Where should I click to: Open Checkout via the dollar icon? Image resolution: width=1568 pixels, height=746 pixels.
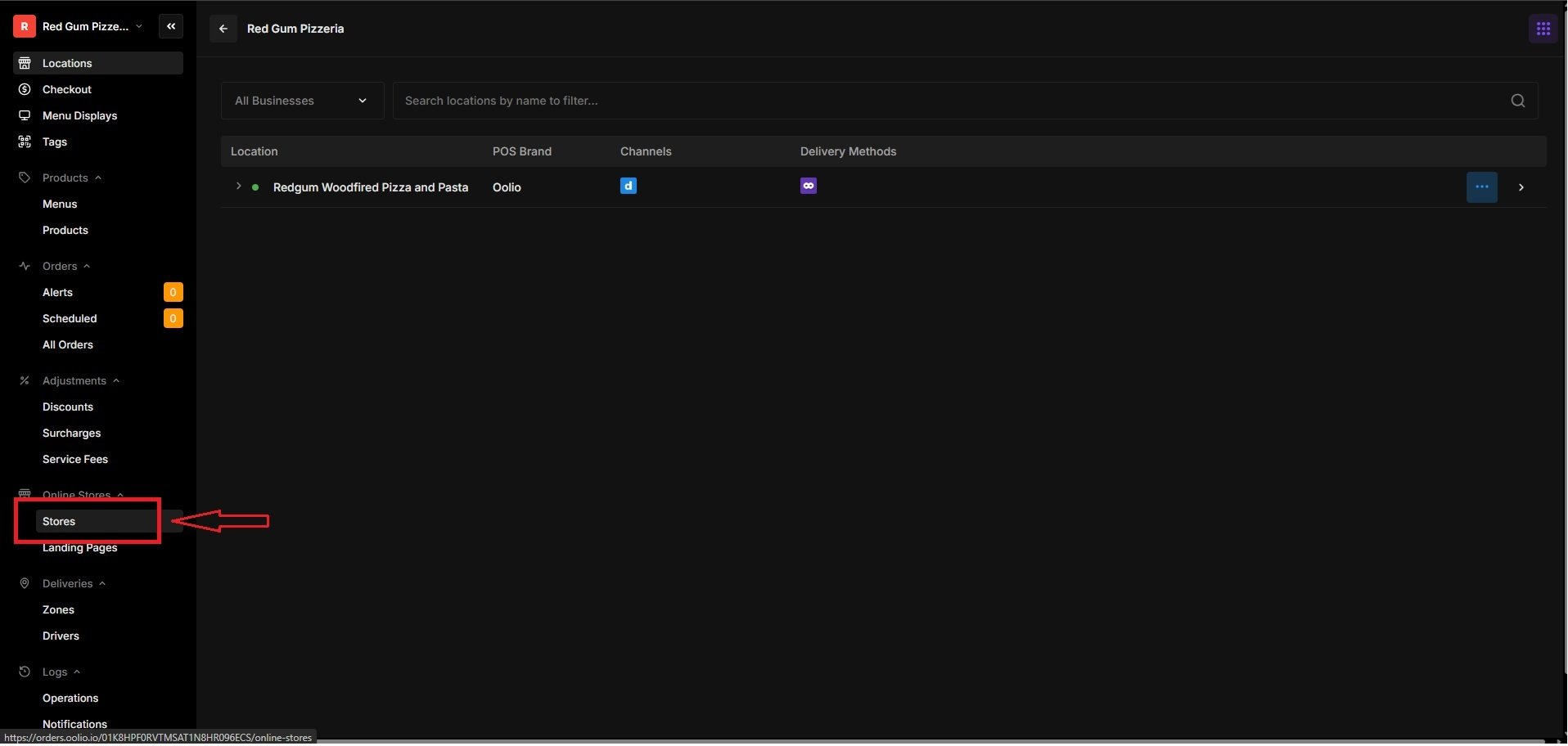[25, 89]
